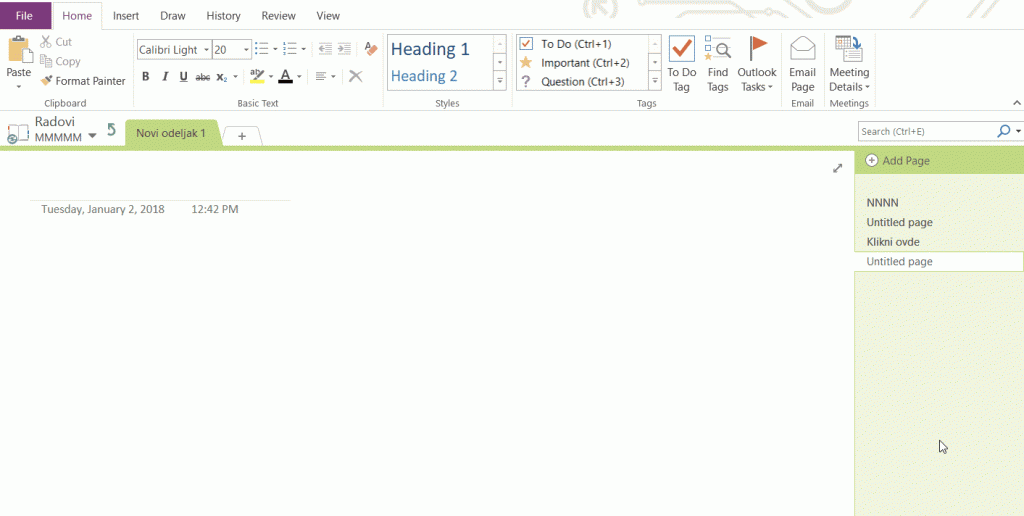Click the Search (Ctrl+E) box

(x=927, y=131)
